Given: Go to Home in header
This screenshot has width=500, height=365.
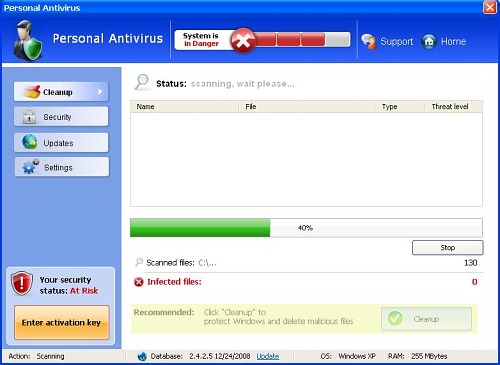Looking at the screenshot, I should (x=453, y=42).
